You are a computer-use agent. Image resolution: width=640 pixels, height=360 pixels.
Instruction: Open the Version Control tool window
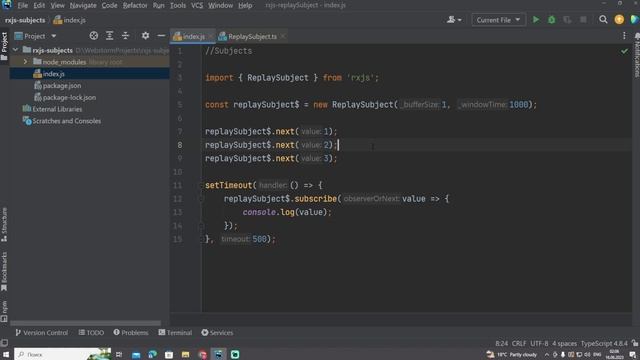(x=42, y=333)
